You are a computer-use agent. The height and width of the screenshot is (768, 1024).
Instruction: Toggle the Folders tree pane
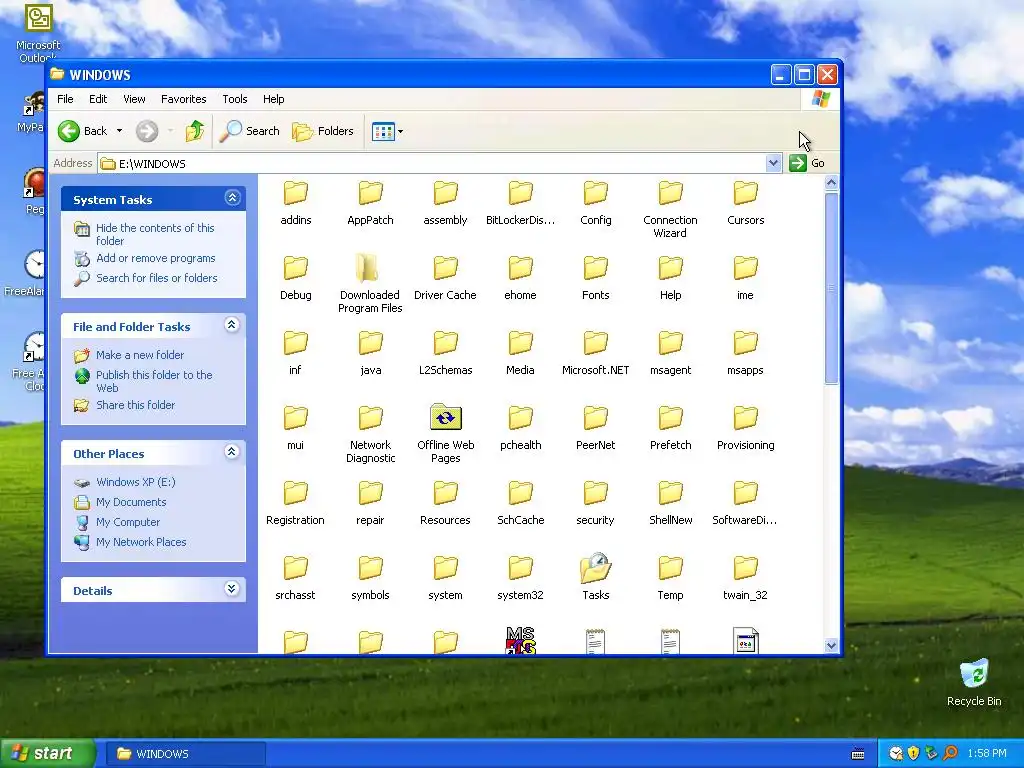tap(323, 131)
